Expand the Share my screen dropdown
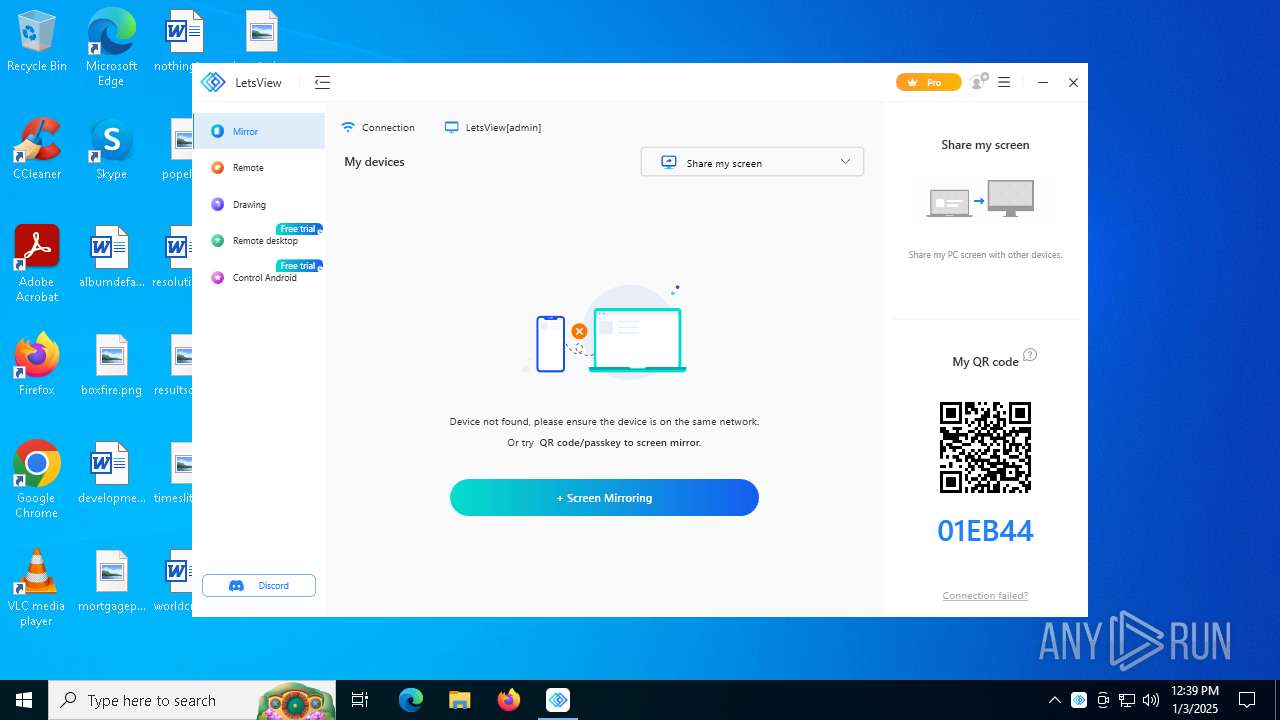 752,162
